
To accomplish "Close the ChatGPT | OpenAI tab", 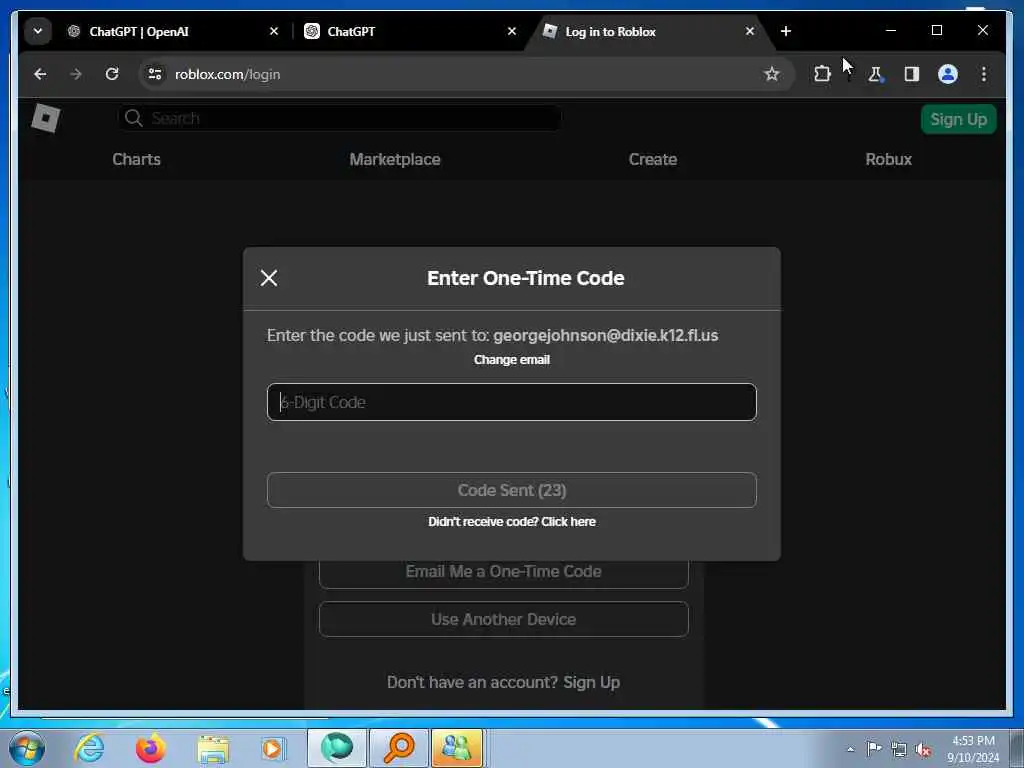I will click(274, 31).
